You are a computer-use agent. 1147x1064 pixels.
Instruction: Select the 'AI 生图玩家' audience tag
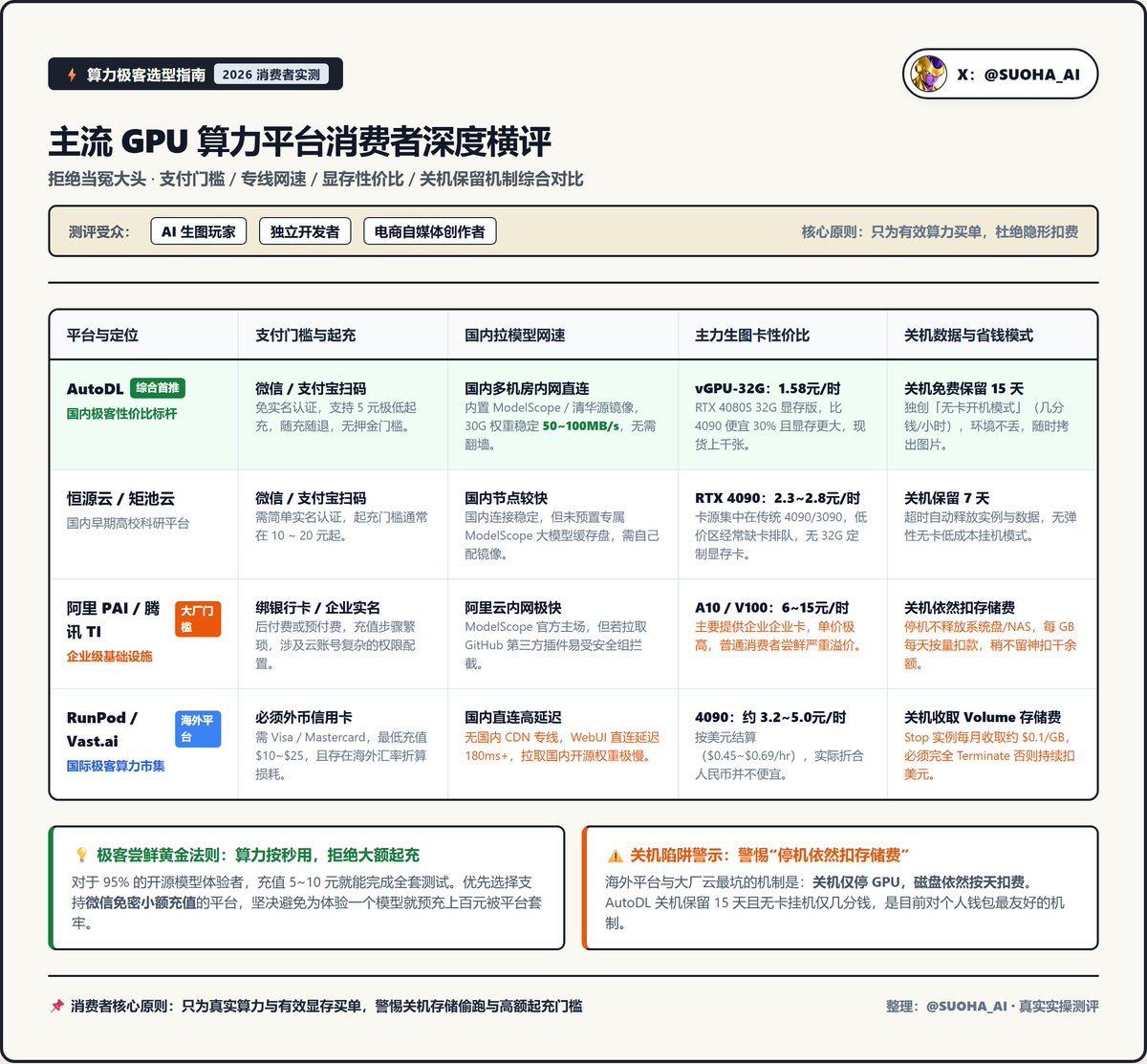199,231
